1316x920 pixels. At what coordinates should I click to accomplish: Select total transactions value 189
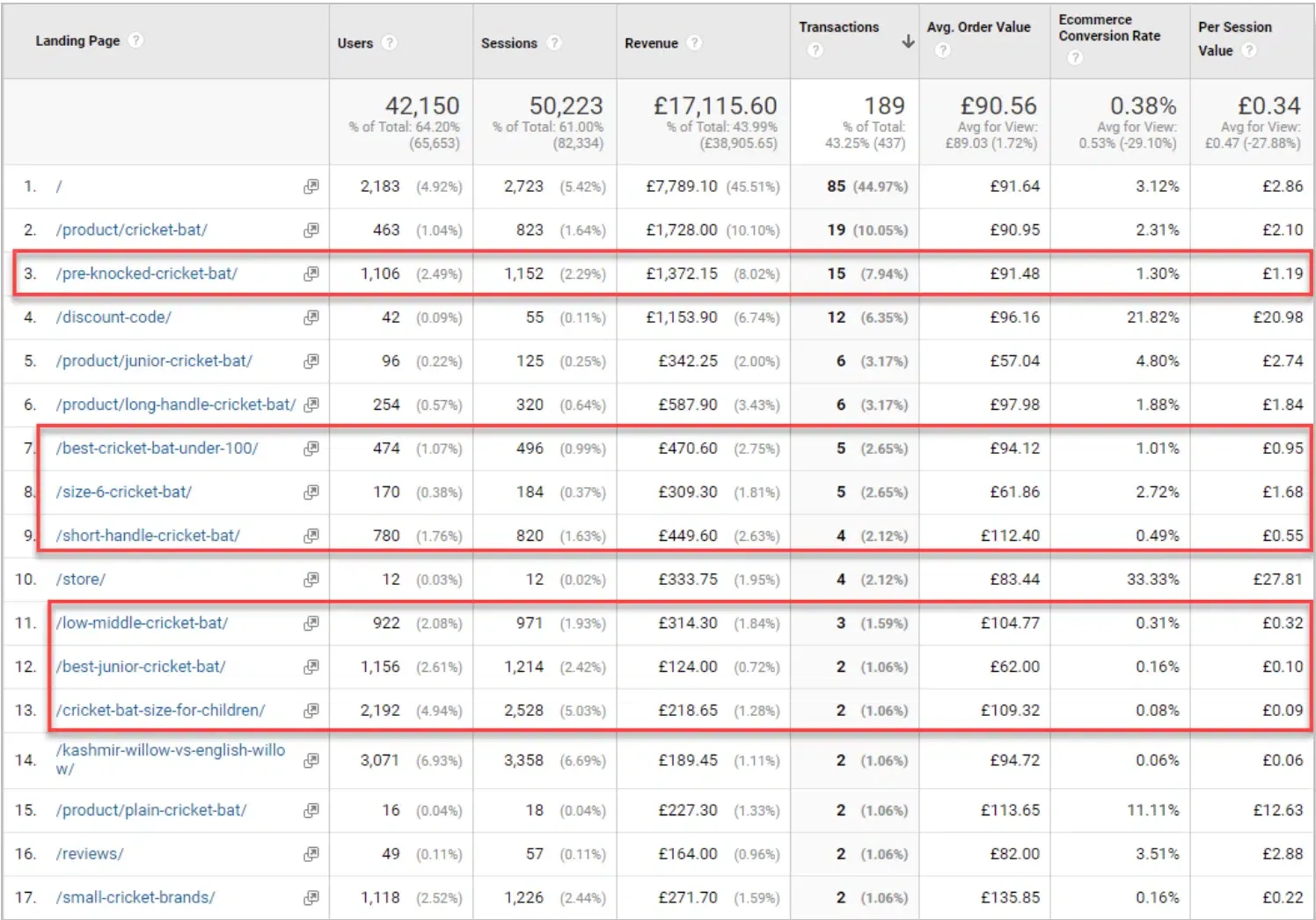(x=884, y=106)
